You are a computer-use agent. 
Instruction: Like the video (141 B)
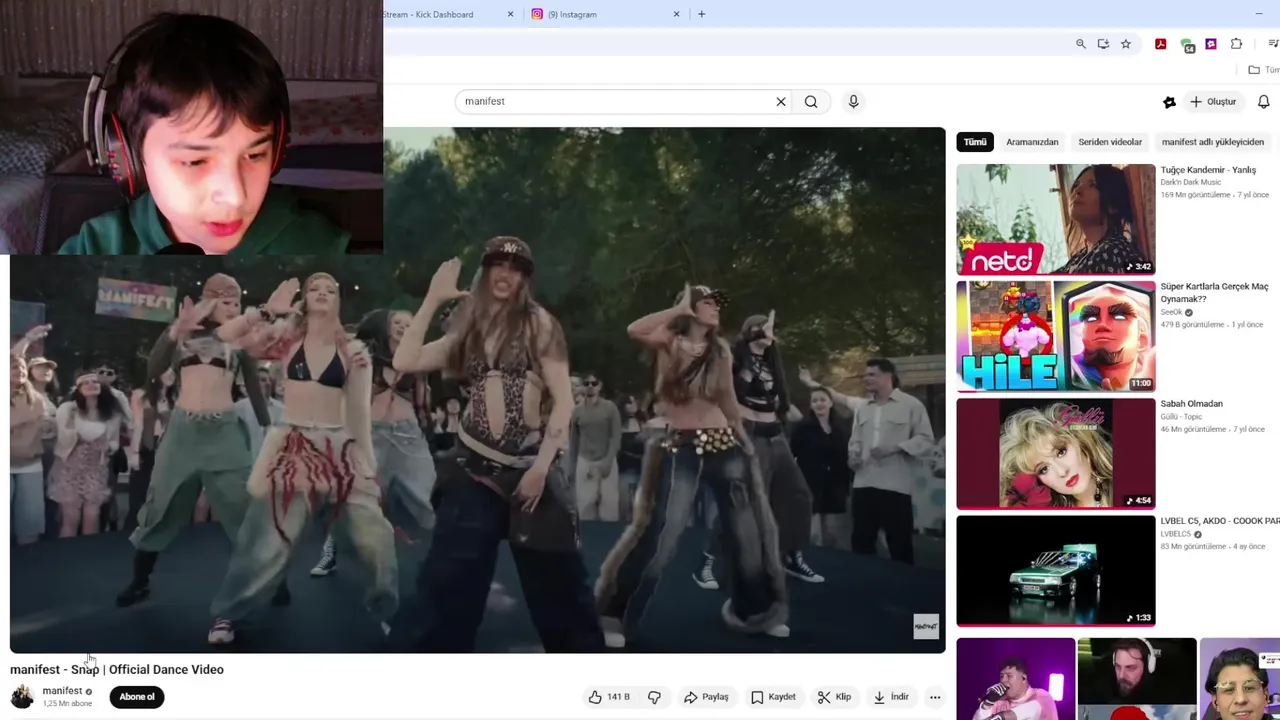click(x=609, y=697)
